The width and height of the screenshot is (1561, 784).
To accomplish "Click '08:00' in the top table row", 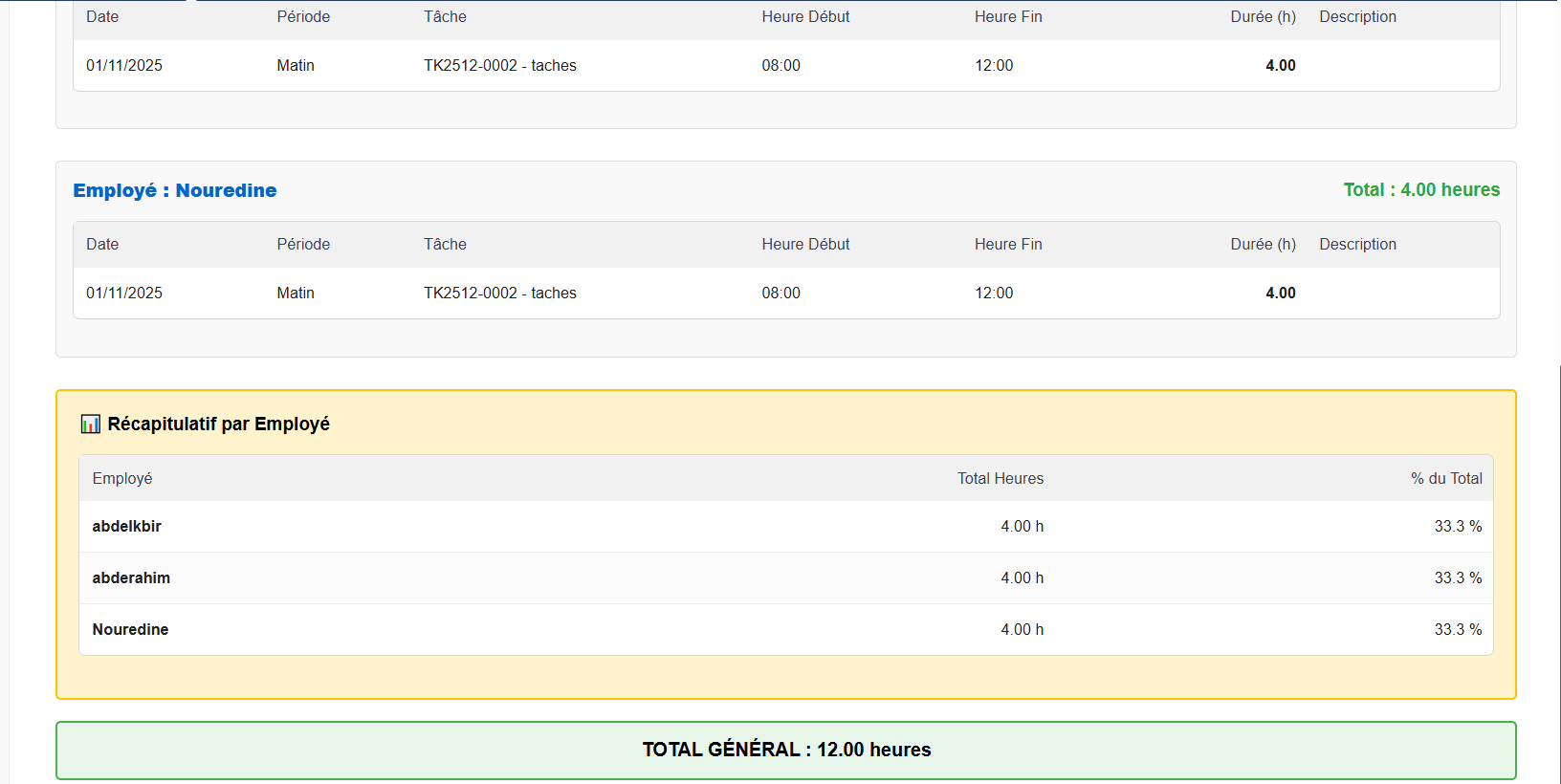I will 781,65.
